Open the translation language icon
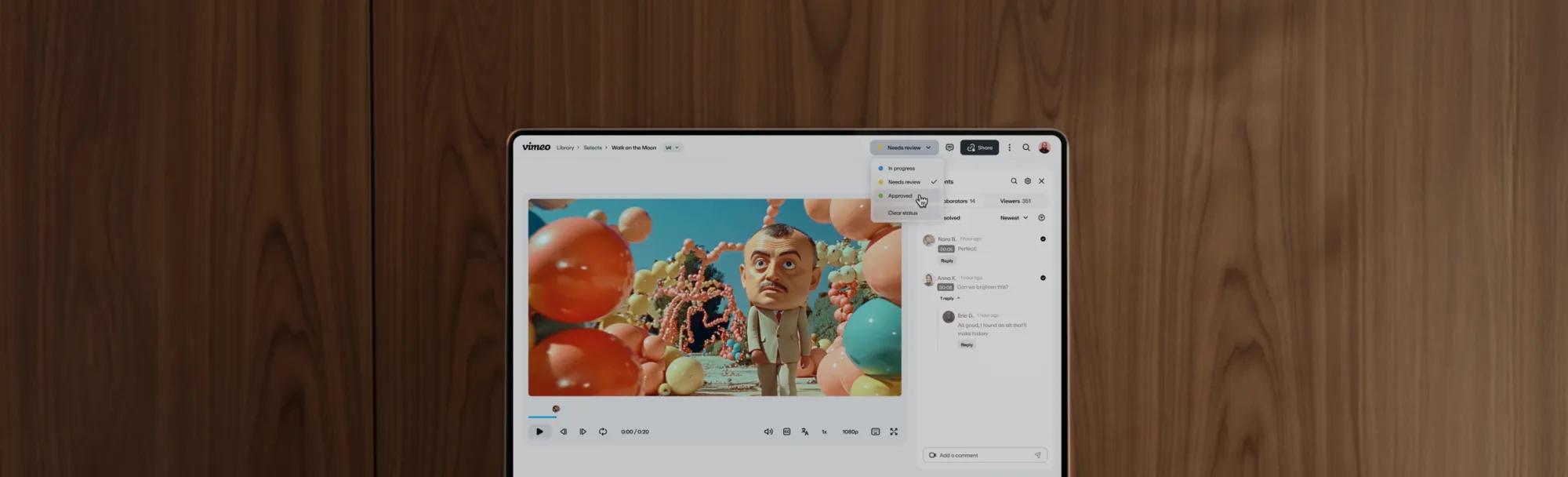 click(x=805, y=431)
